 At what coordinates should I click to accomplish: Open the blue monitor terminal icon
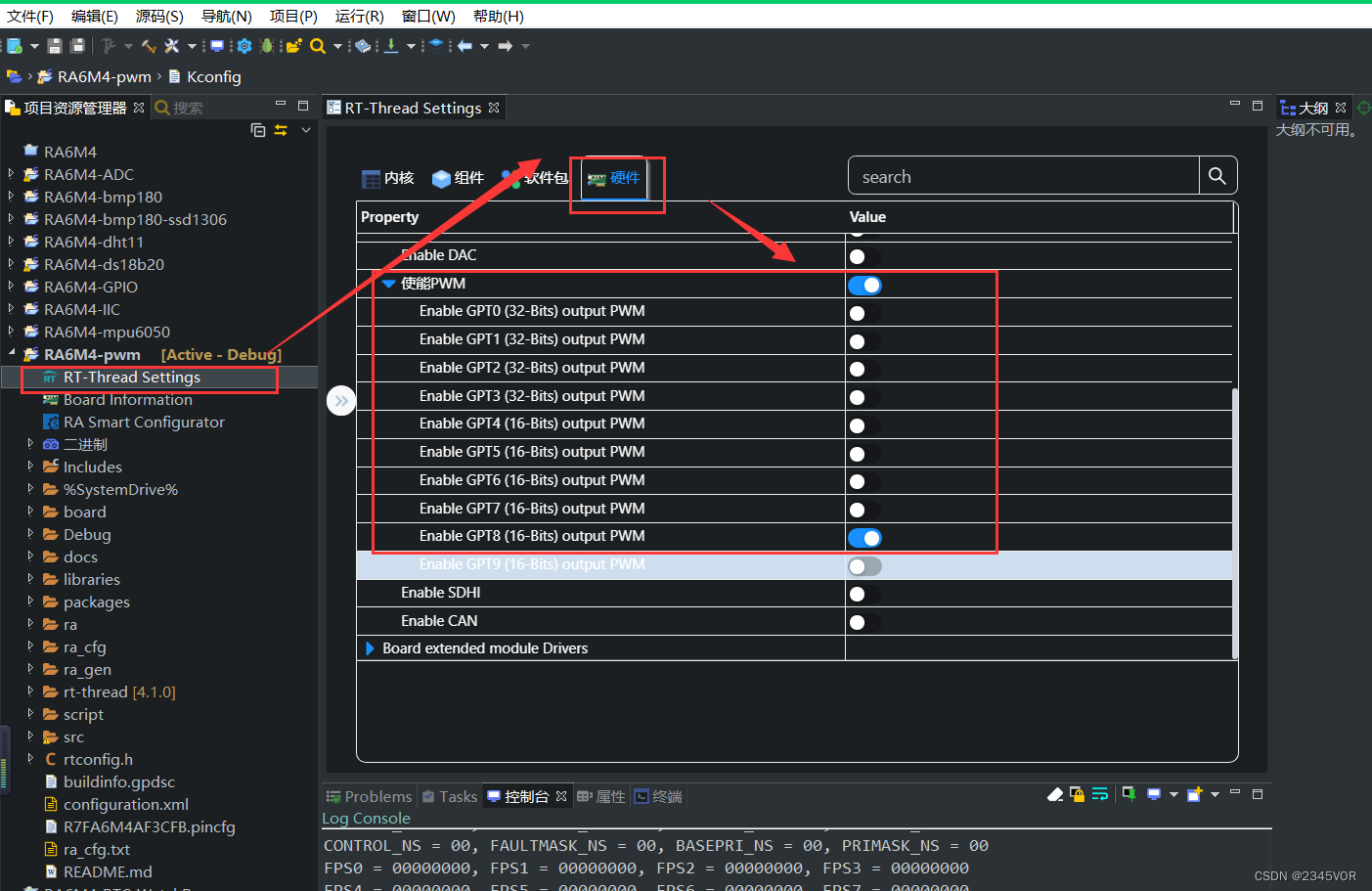[x=217, y=46]
